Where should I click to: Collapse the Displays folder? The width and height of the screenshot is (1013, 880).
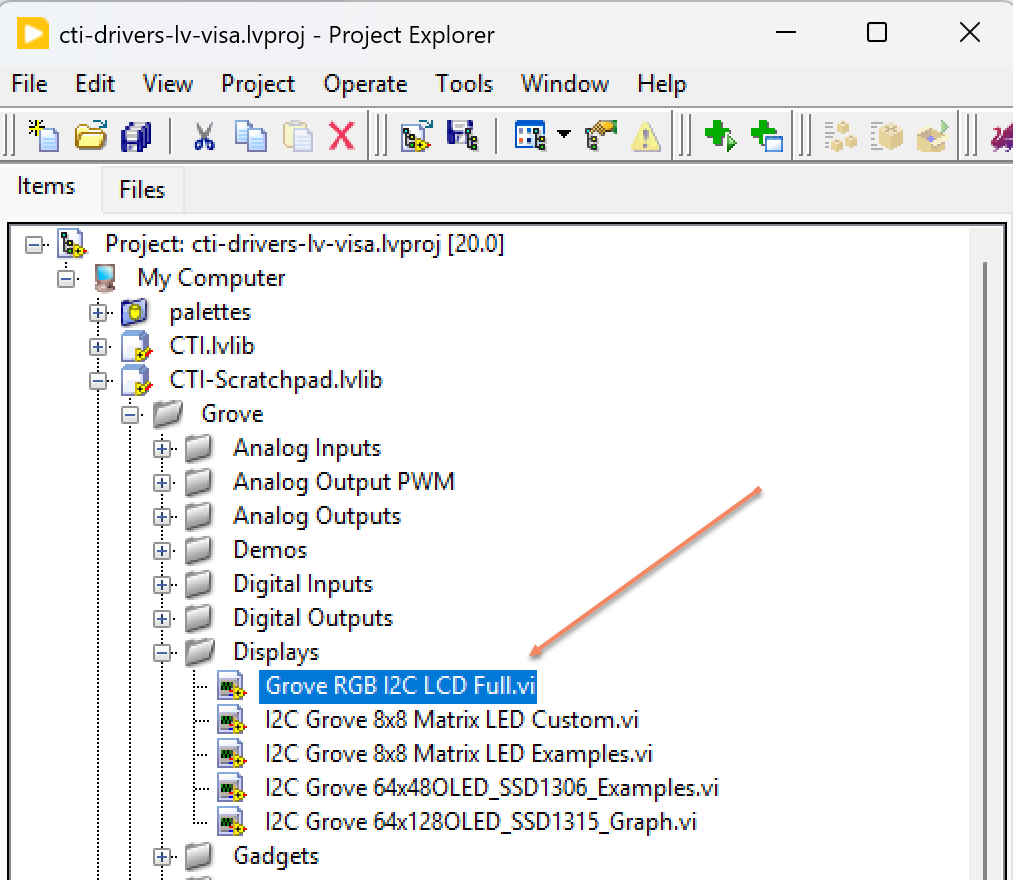(x=162, y=651)
